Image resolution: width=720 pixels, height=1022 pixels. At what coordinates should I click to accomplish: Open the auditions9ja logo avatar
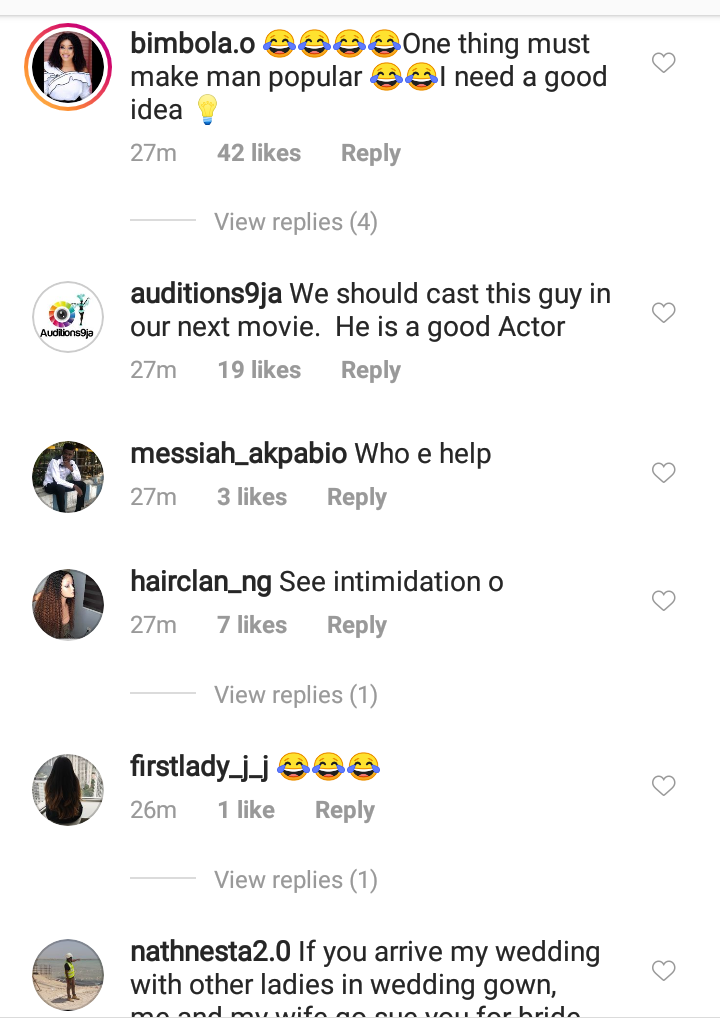(x=68, y=317)
